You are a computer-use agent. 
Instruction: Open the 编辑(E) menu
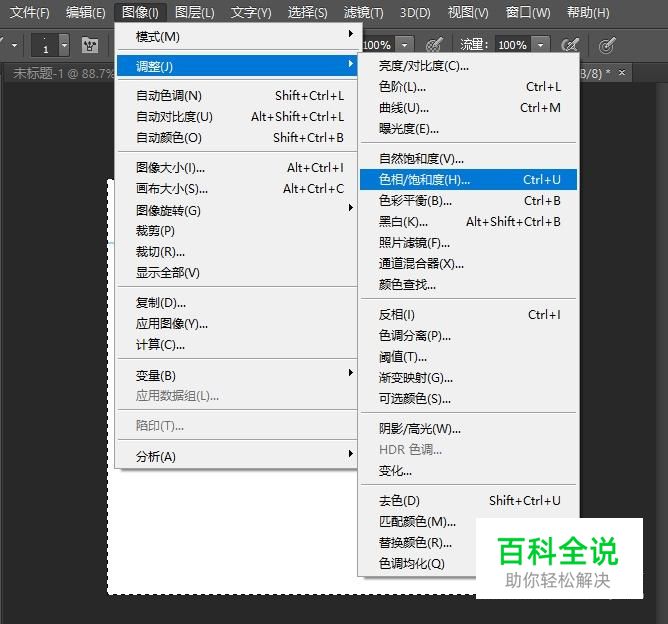tap(86, 12)
